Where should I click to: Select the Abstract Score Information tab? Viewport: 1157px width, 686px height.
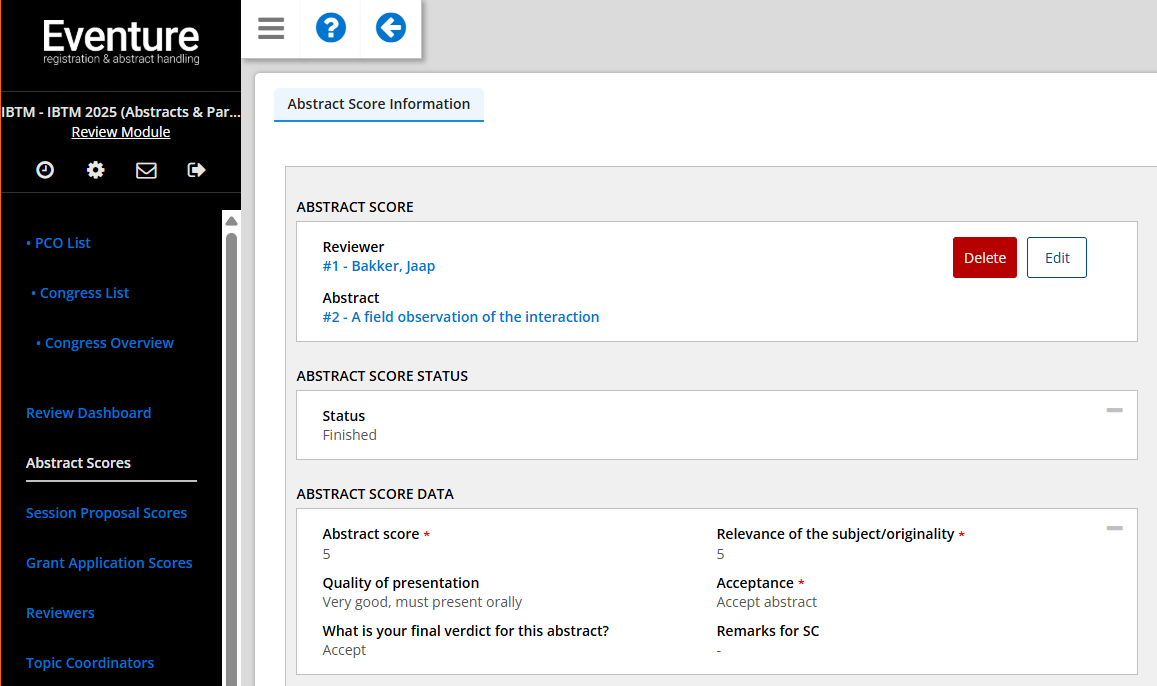point(378,104)
